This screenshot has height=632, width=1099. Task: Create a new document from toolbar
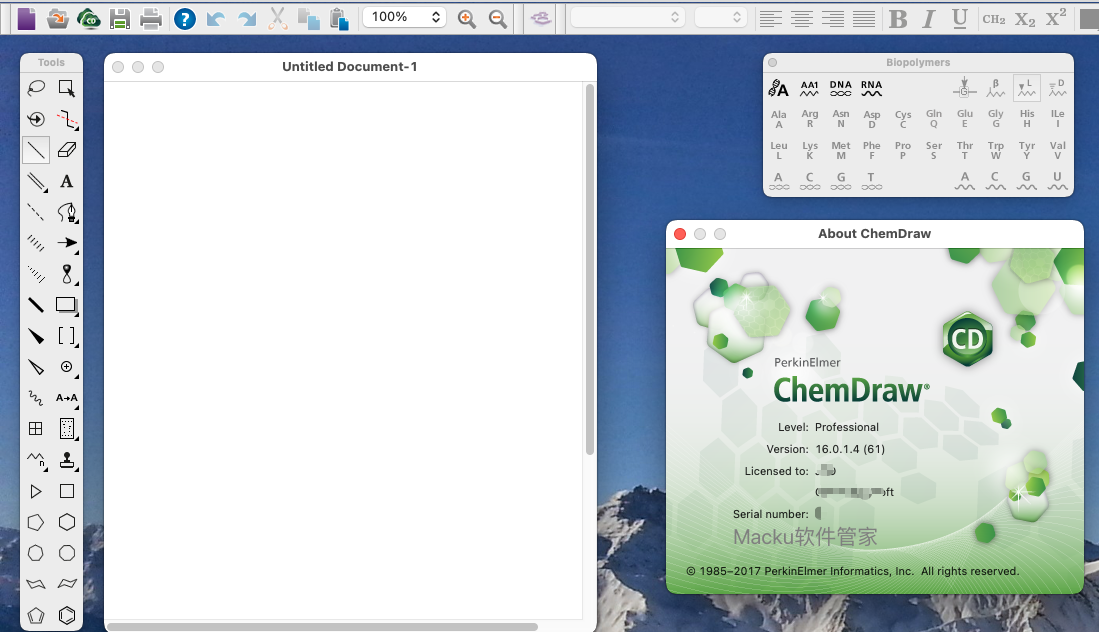[27, 18]
